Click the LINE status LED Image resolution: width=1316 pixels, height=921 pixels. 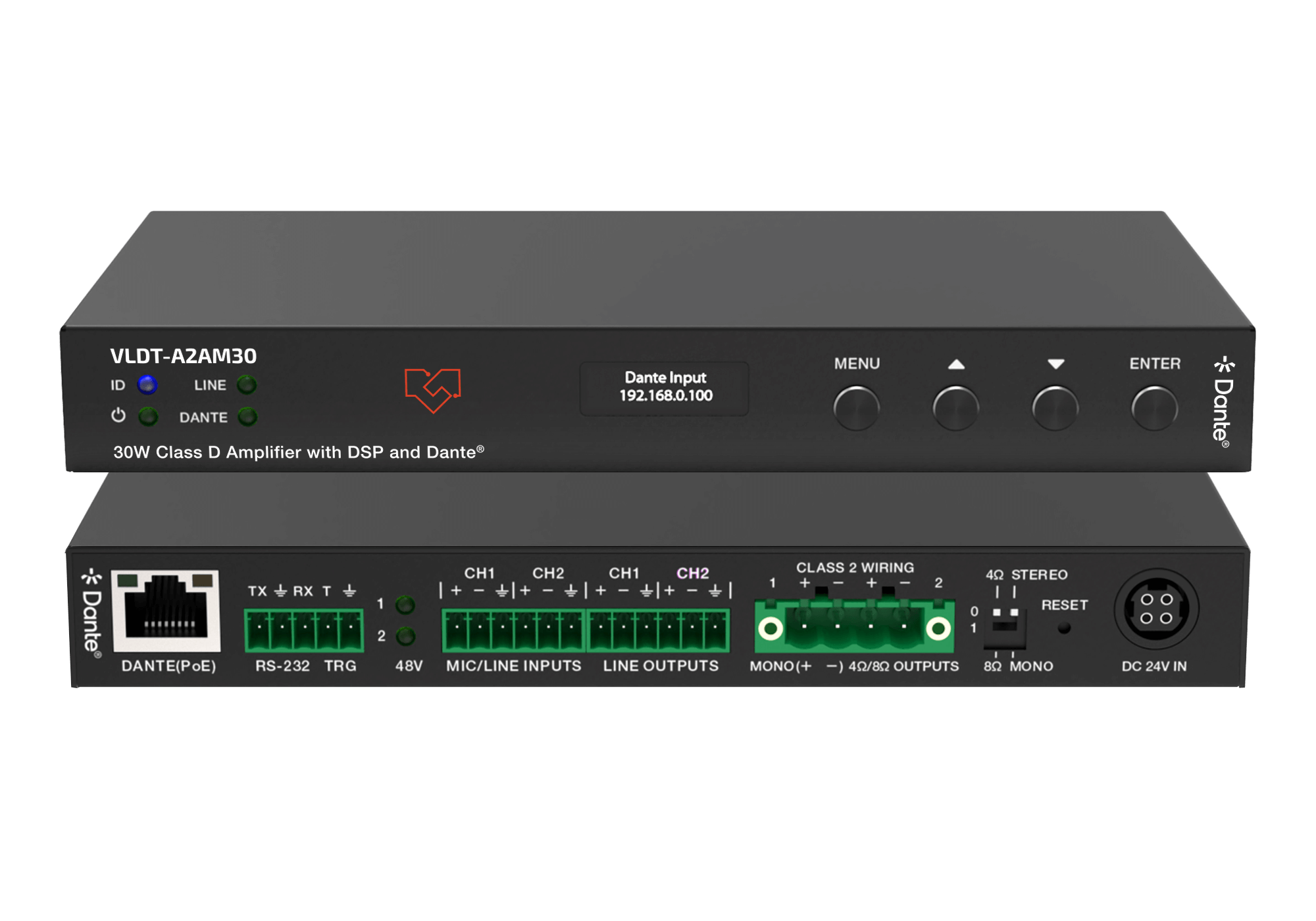point(247,384)
